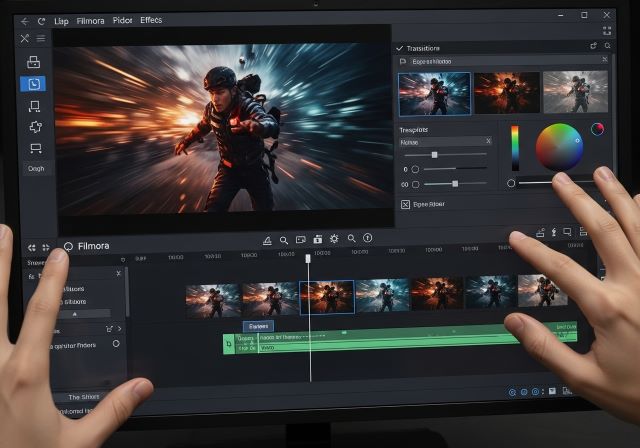The image size is (640, 448).
Task: Expand the hamburger menu in the left sidebar
Action: click(41, 39)
